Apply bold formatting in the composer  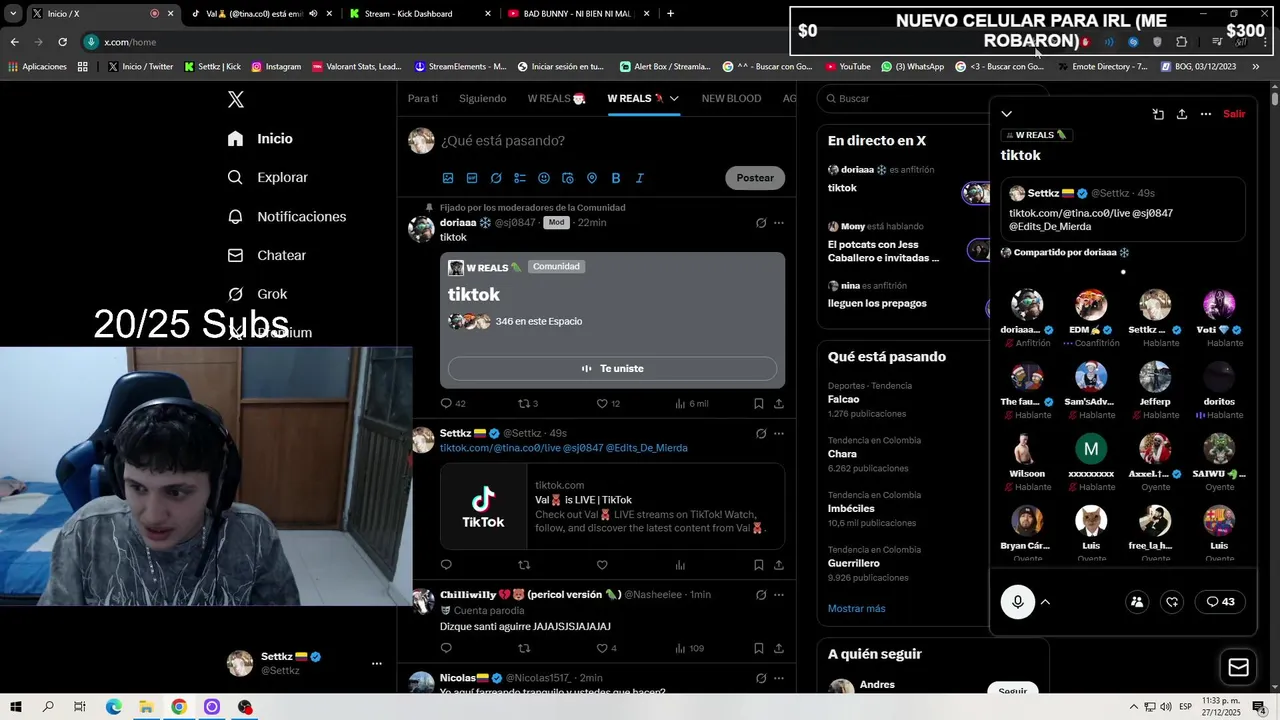[x=616, y=178]
